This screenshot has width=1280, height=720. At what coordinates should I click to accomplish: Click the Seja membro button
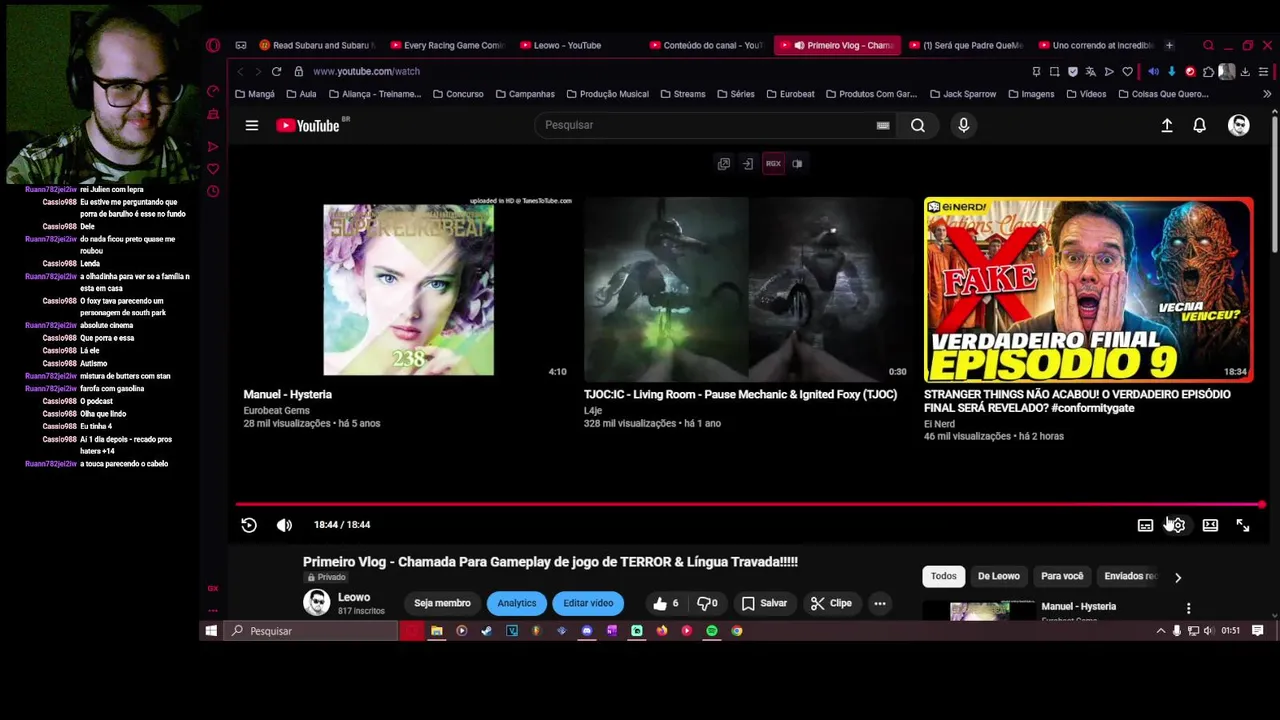[x=442, y=603]
